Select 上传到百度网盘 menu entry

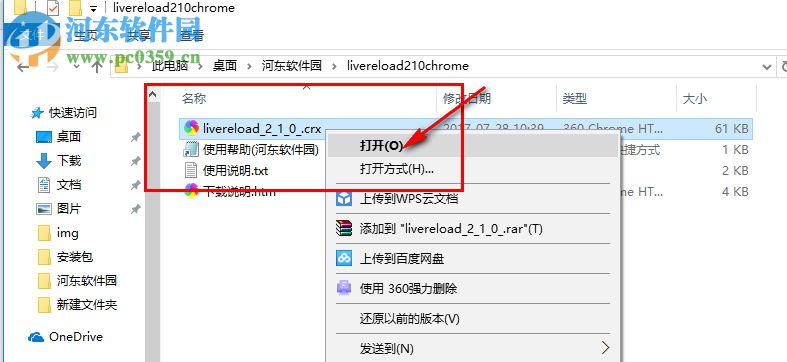(472, 259)
